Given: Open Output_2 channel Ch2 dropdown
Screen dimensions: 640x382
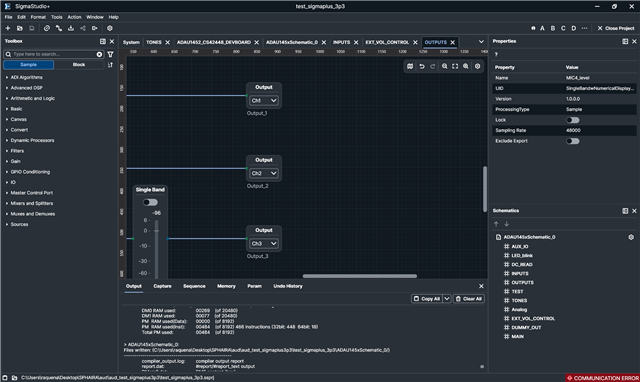Looking at the screenshot, I should tap(264, 173).
